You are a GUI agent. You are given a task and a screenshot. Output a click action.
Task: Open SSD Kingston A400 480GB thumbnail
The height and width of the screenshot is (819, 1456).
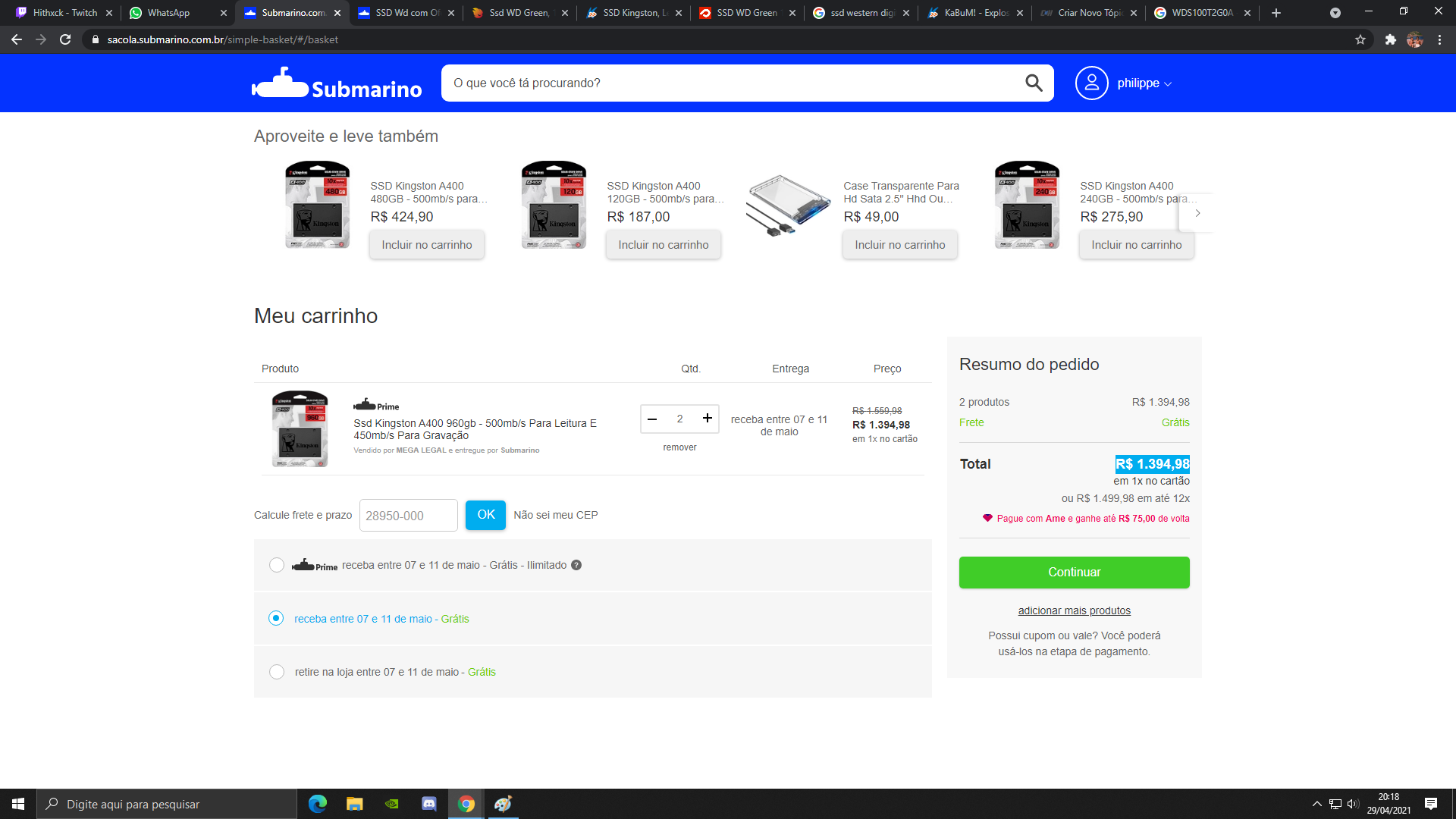(x=317, y=205)
